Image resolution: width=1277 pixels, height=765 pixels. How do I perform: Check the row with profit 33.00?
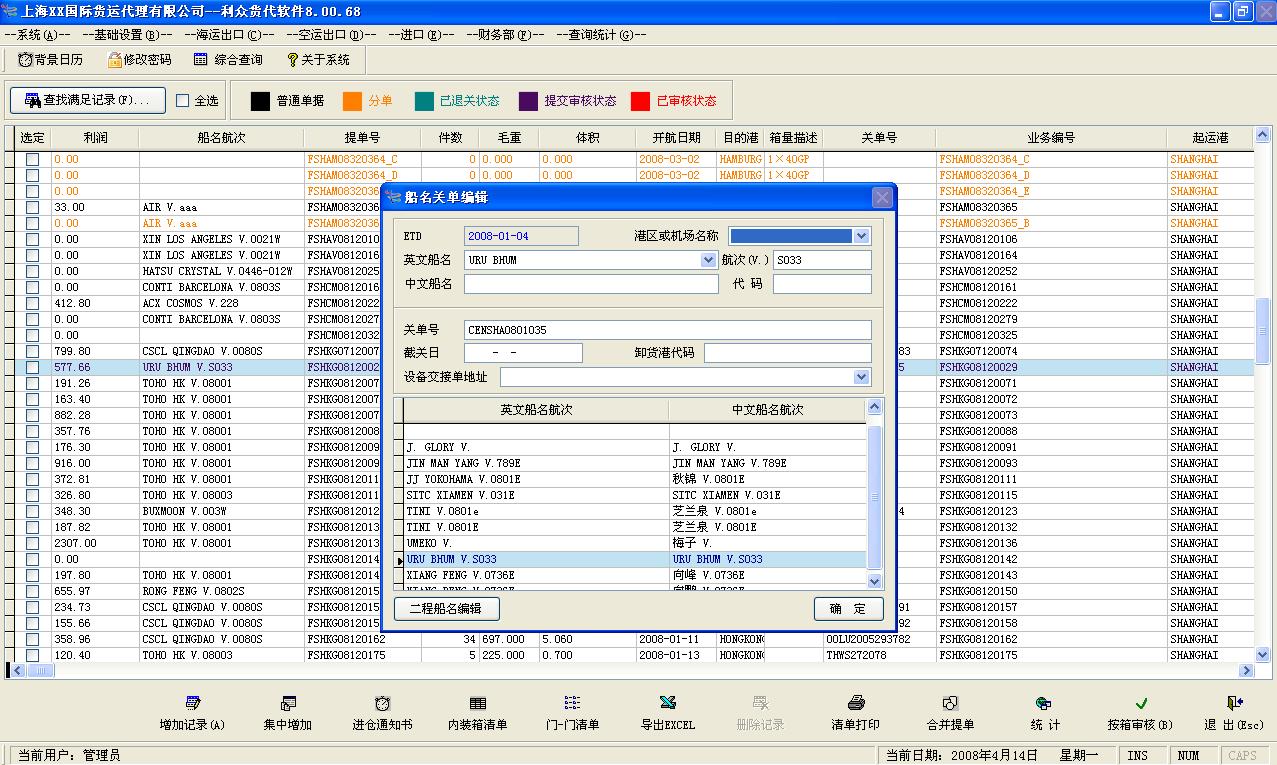(32, 207)
